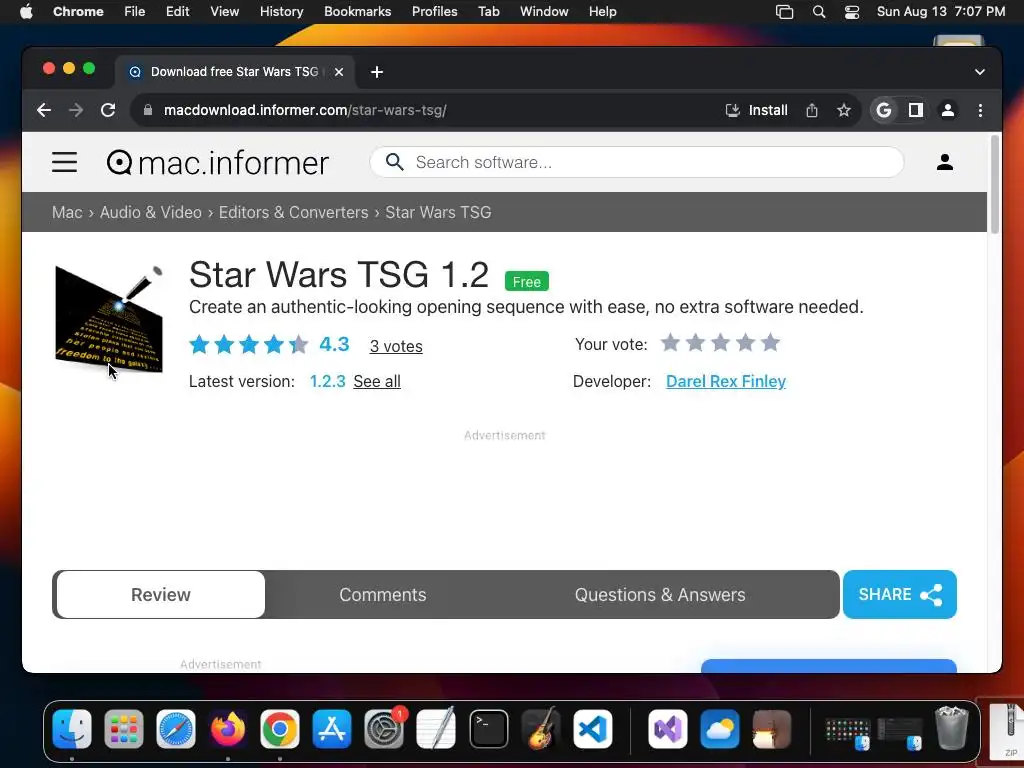Open the Apple menu
The height and width of the screenshot is (768, 1024).
tap(26, 12)
